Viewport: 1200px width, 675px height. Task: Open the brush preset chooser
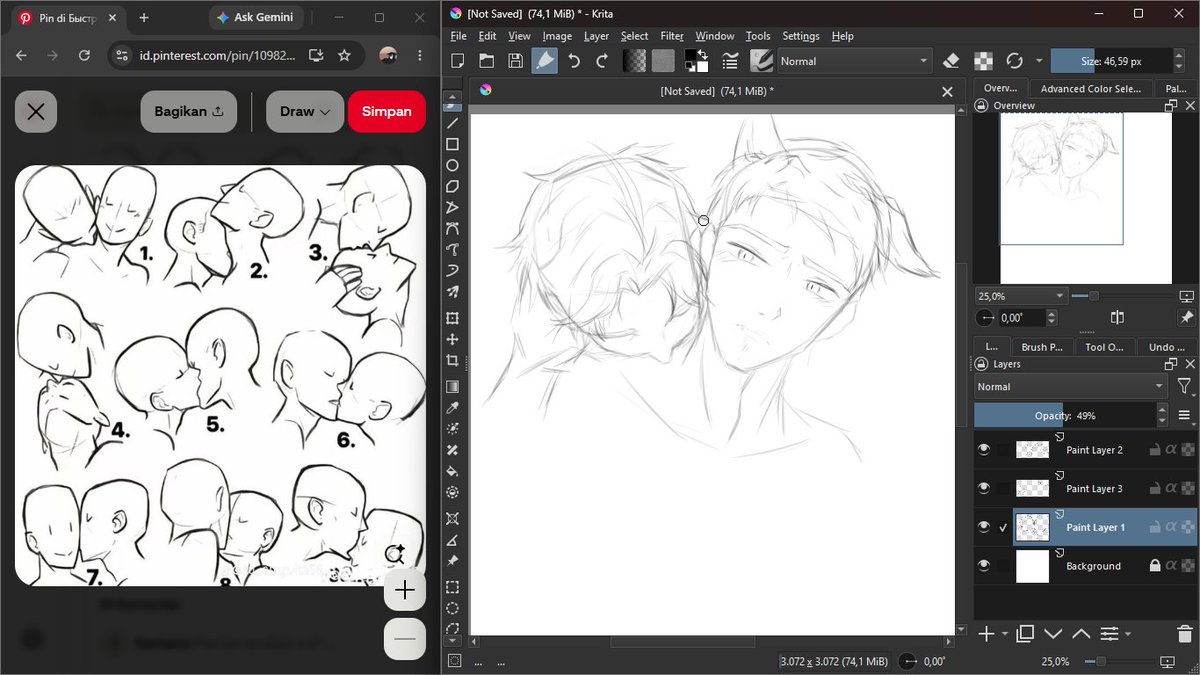click(x=762, y=61)
